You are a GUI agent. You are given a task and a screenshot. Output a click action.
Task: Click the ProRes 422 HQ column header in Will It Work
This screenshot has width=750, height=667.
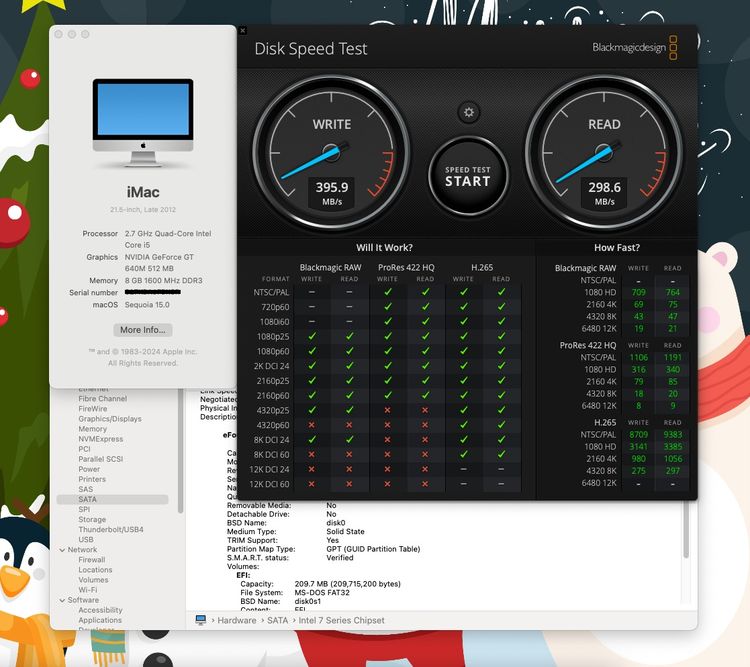click(x=406, y=267)
